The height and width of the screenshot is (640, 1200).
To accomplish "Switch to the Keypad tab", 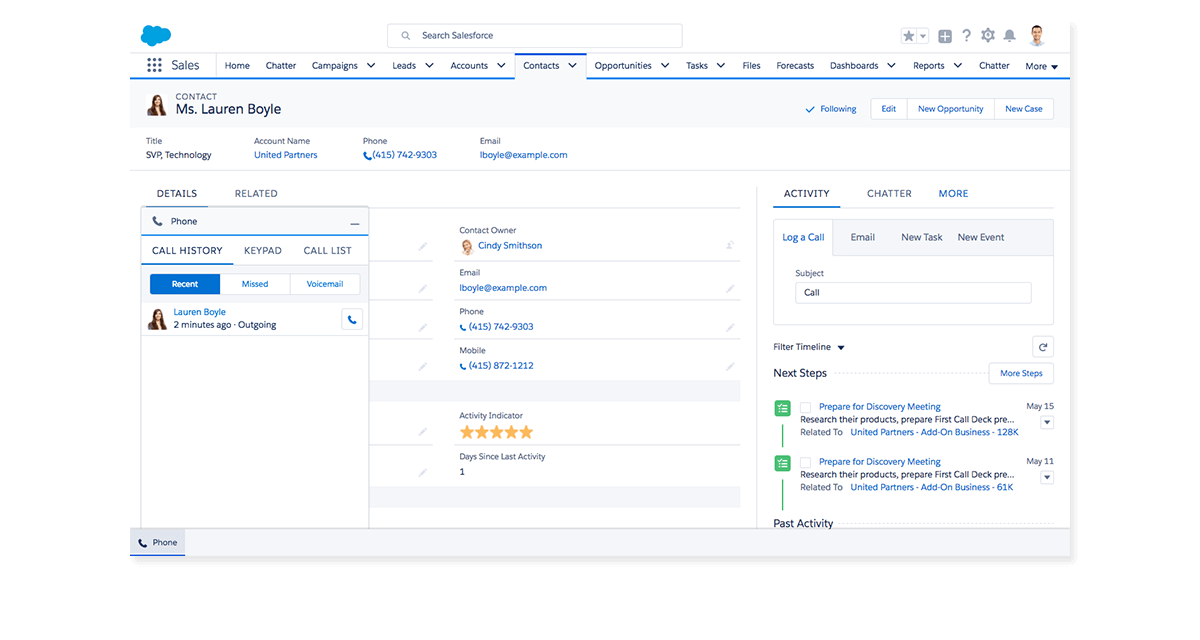I will [263, 251].
